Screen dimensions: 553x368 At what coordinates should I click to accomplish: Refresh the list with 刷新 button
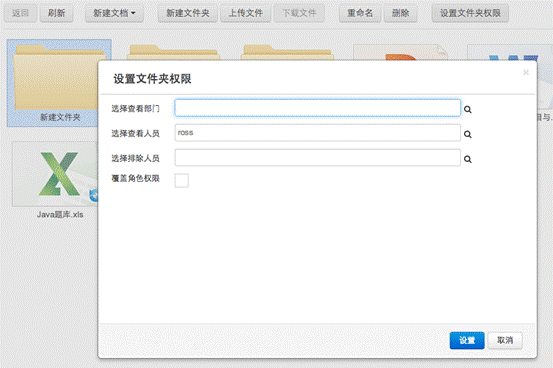(56, 13)
